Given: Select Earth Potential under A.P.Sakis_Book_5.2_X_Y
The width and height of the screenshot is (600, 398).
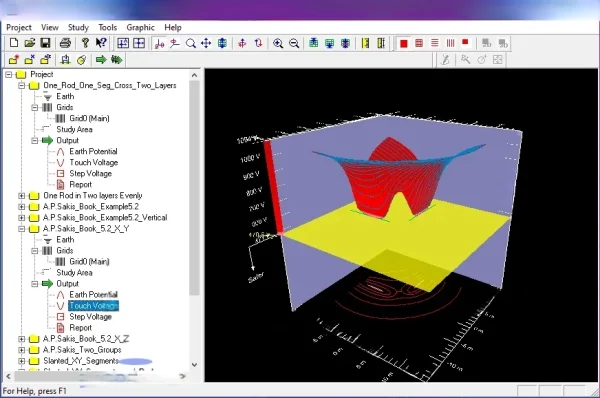Looking at the screenshot, I should pos(93,295).
